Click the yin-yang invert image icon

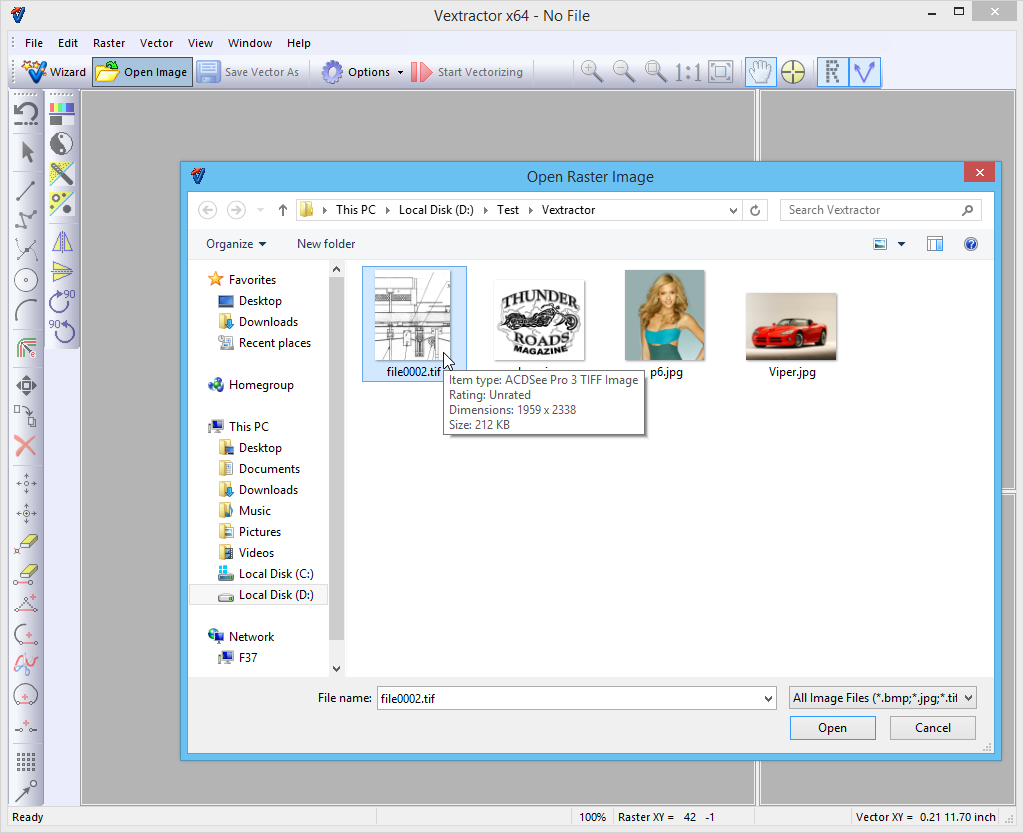[x=62, y=143]
